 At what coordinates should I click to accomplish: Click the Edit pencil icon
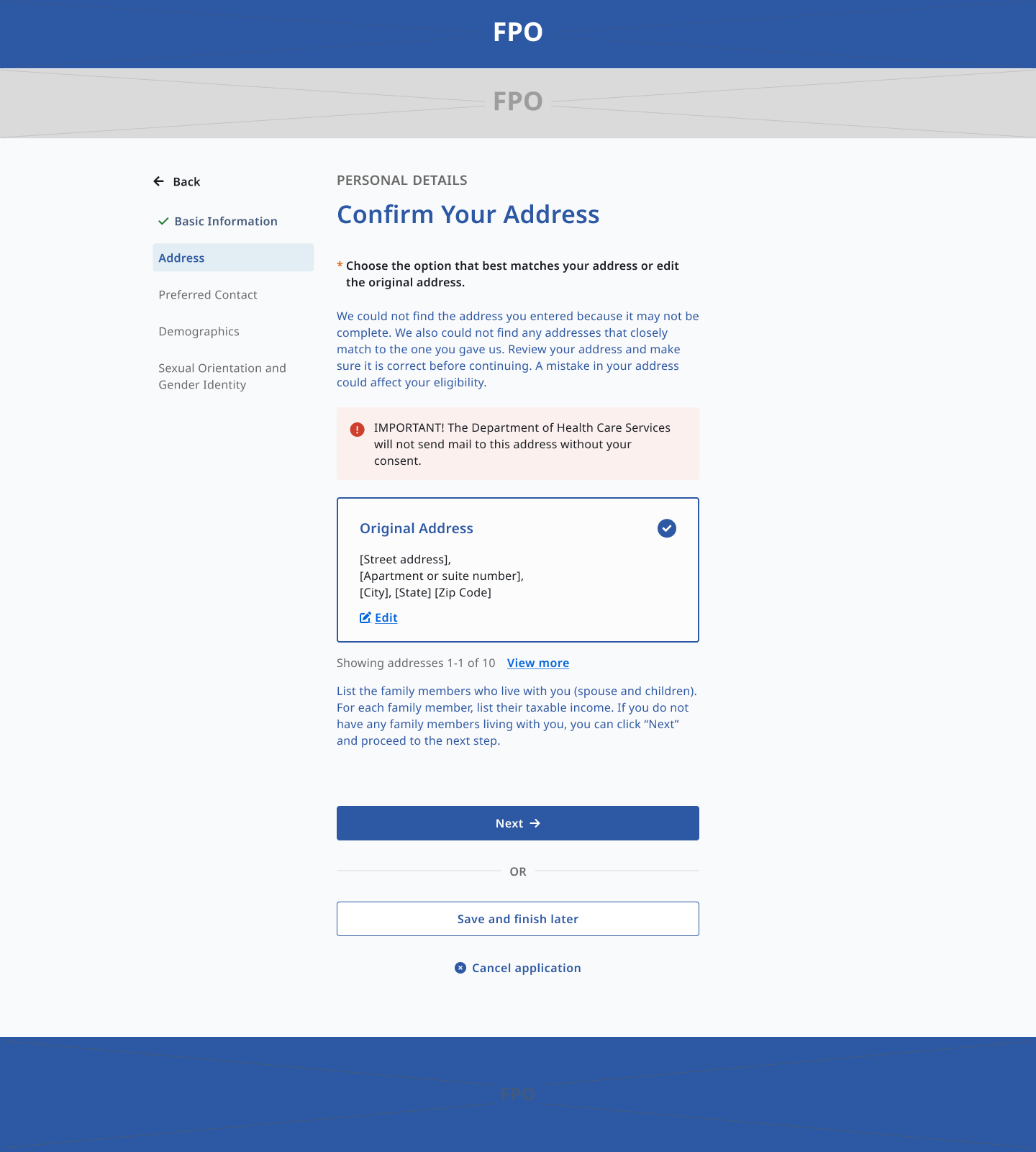coord(365,617)
